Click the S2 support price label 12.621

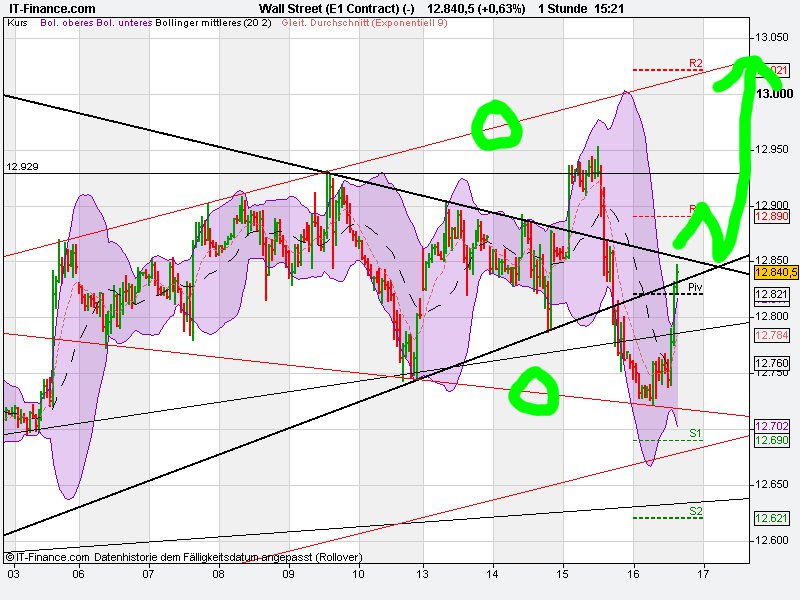coord(771,517)
